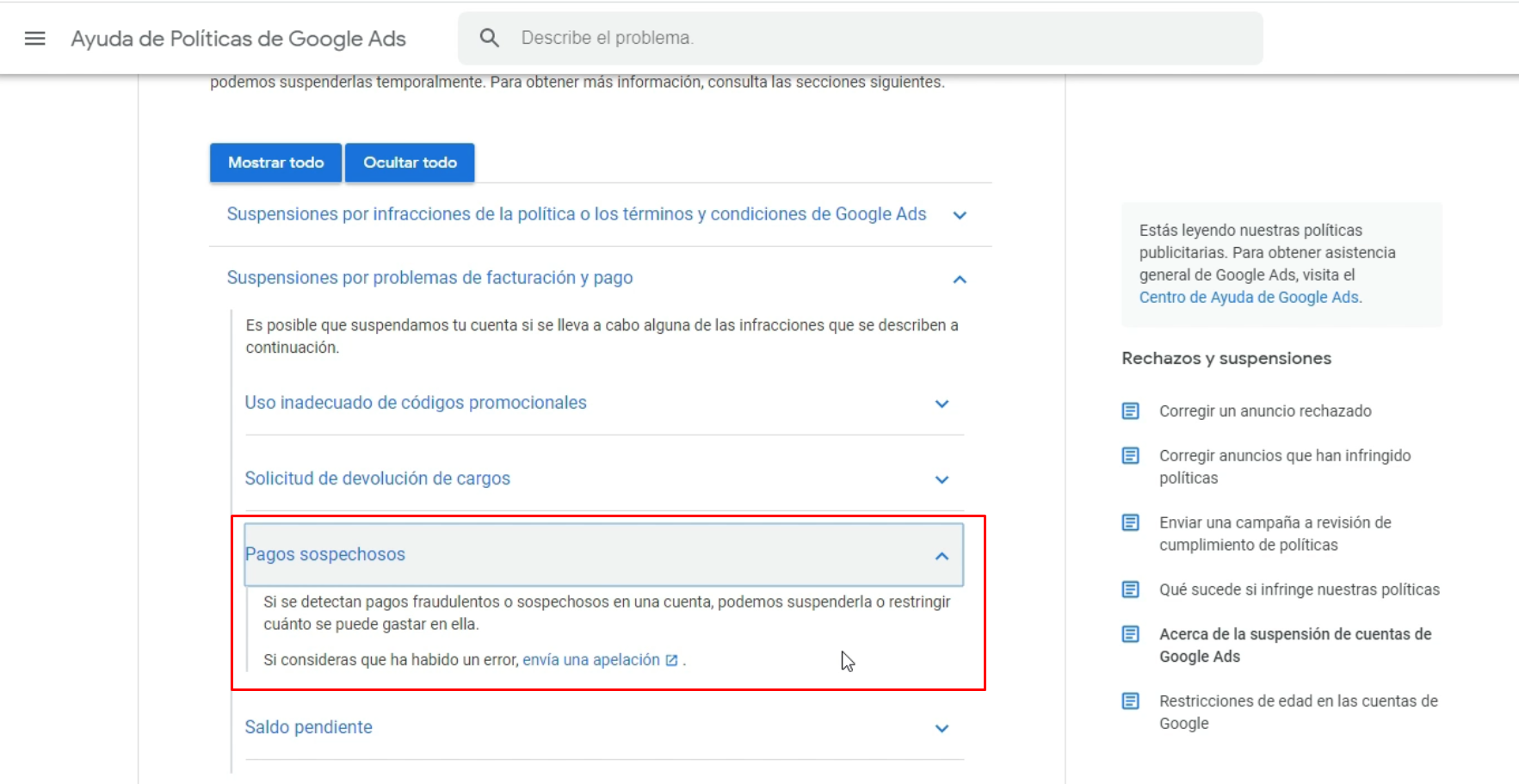Click up chevron beside facturación y pago heading

[960, 279]
